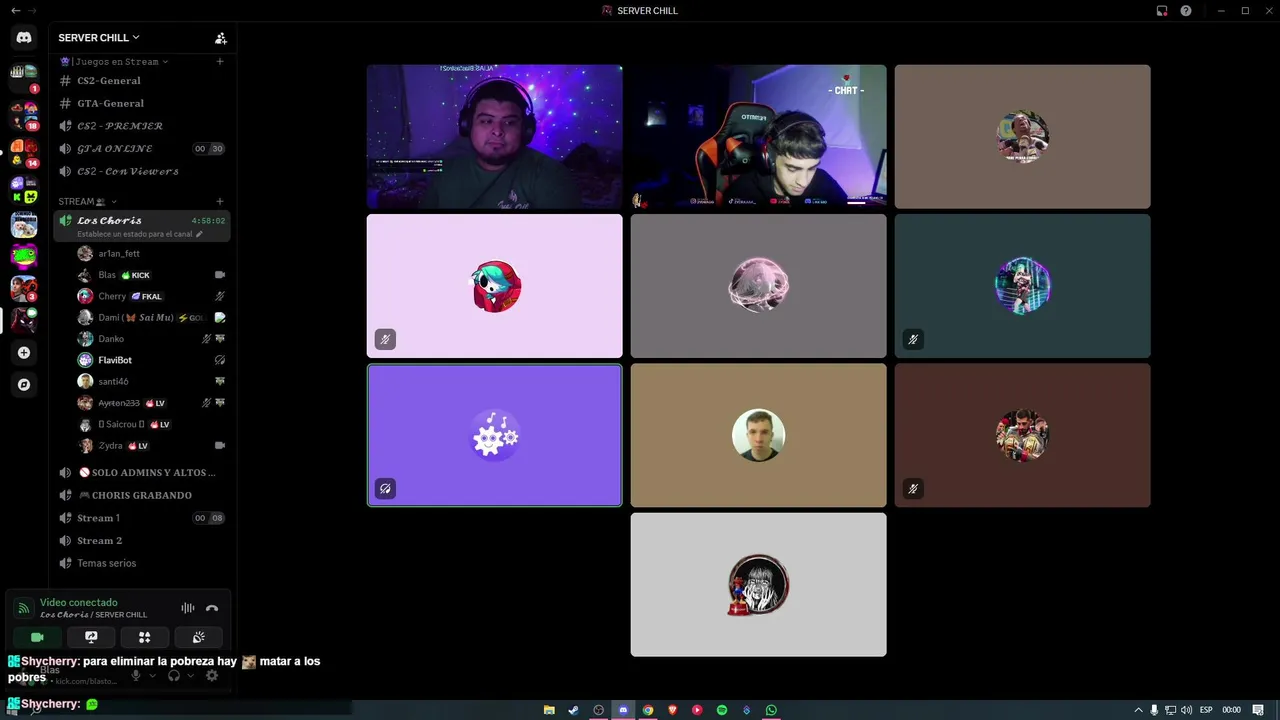Image resolution: width=1280 pixels, height=720 pixels.
Task: Open user settings gear icon
Action: pyautogui.click(x=212, y=676)
